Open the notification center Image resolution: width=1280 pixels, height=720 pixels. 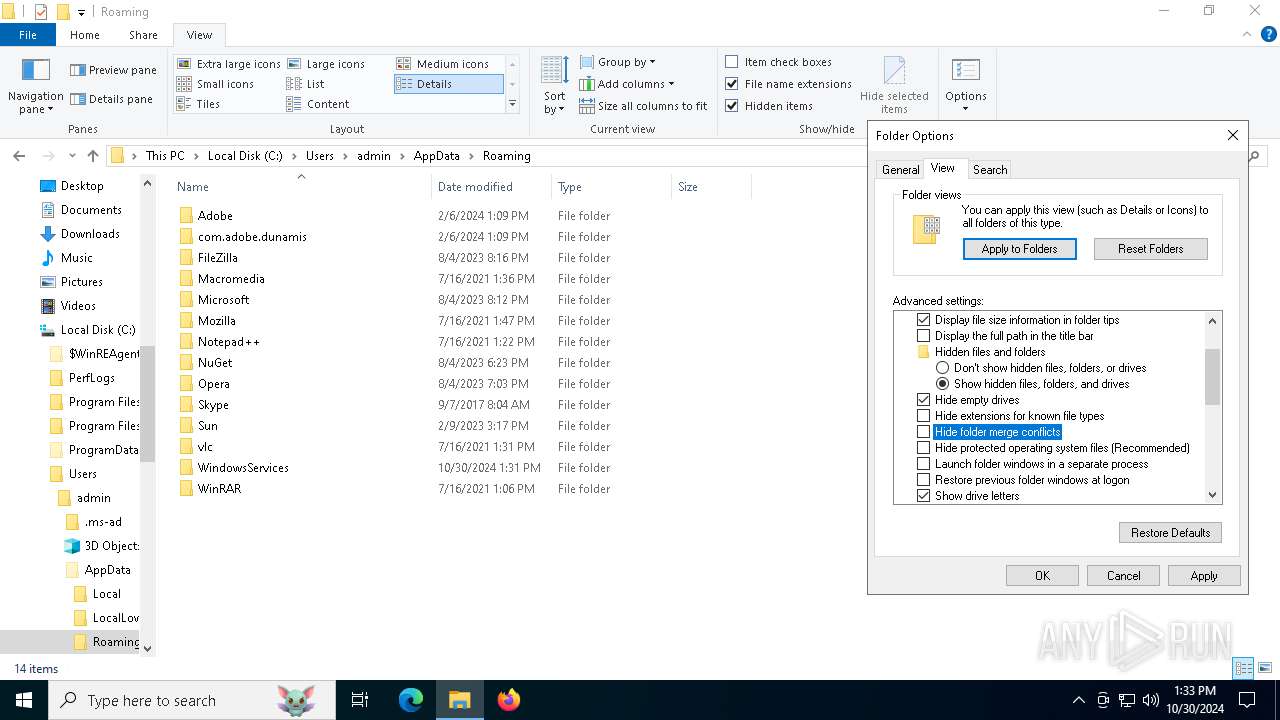pos(1247,700)
